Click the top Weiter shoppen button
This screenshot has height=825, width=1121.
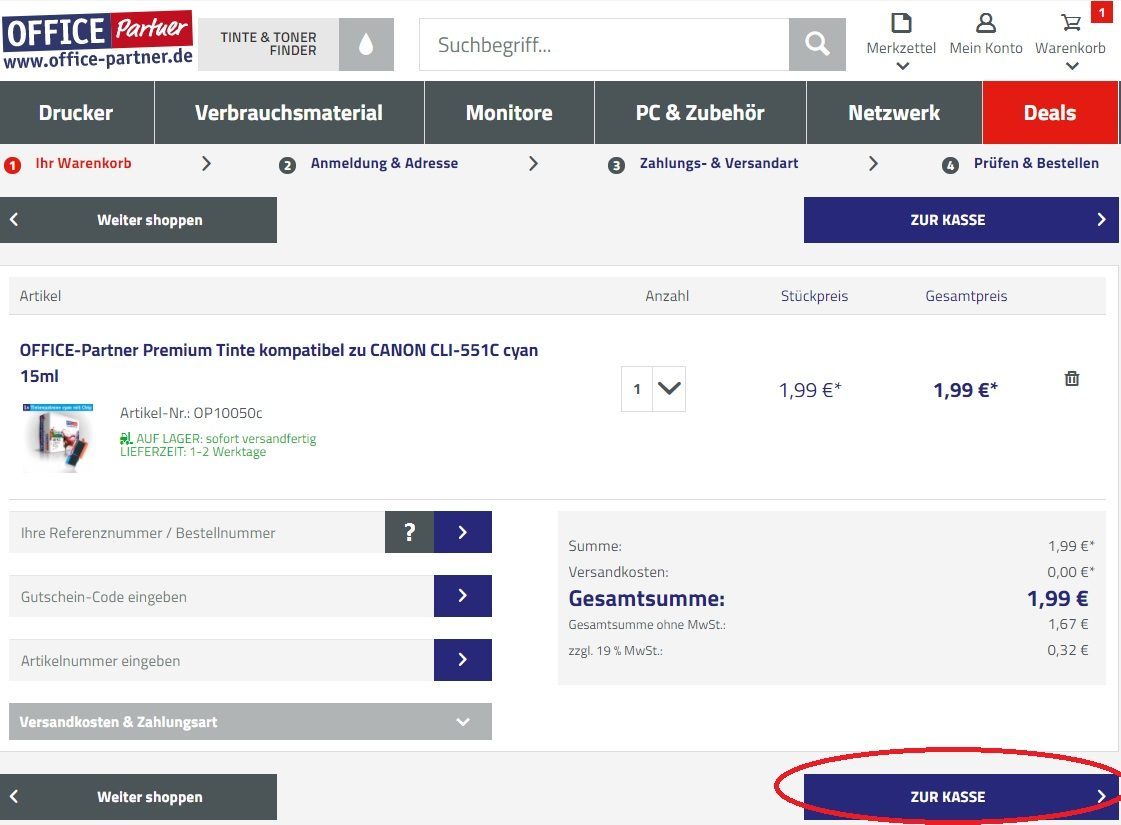click(138, 219)
